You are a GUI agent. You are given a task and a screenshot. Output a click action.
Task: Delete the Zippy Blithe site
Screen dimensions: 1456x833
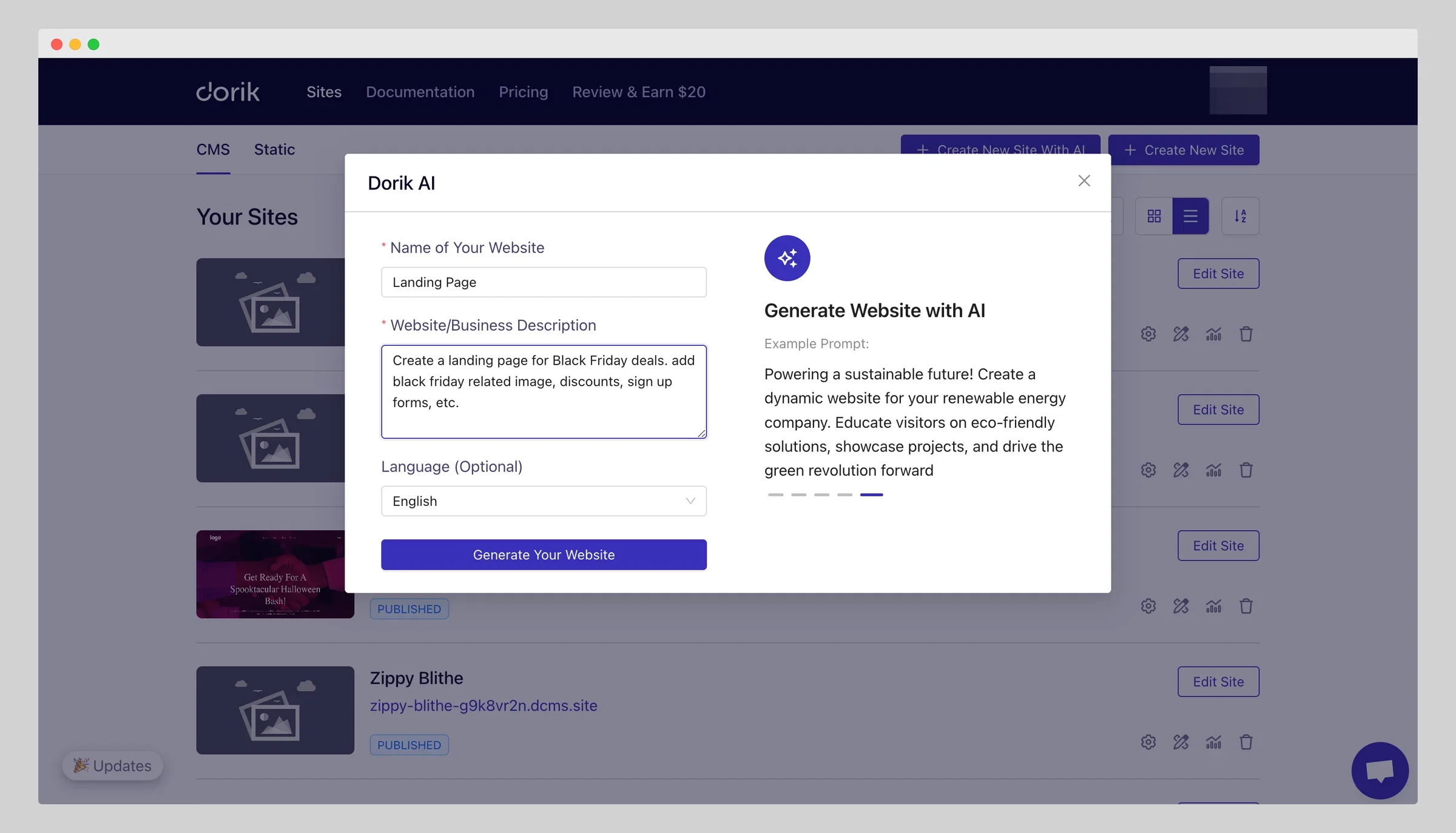click(x=1246, y=742)
